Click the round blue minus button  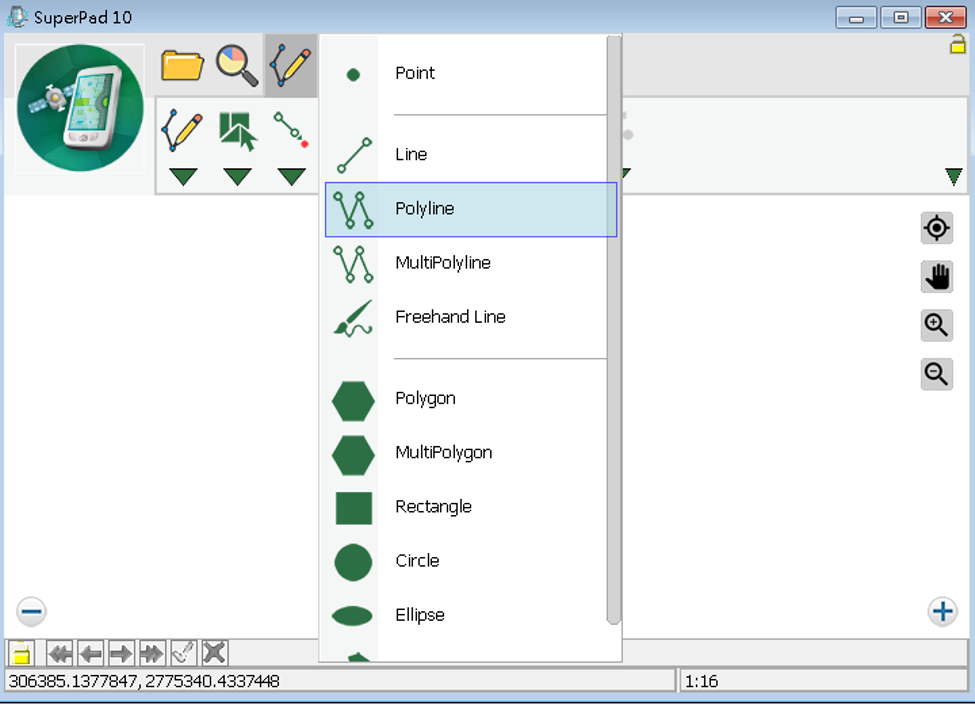[x=31, y=612]
